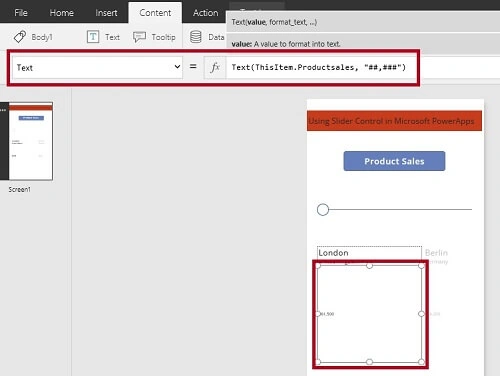
Task: Click the Screen1 name label
Action: (19, 189)
